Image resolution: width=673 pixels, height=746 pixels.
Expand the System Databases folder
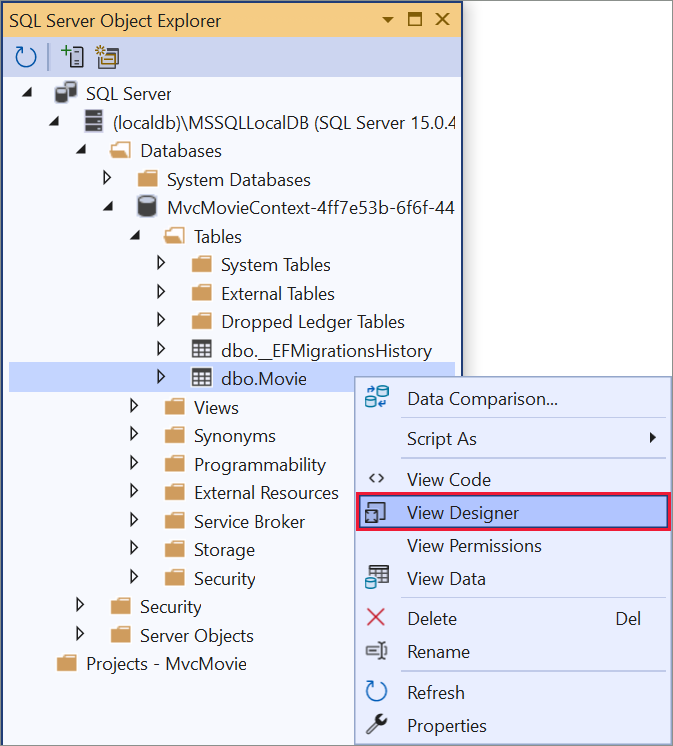click(x=108, y=179)
